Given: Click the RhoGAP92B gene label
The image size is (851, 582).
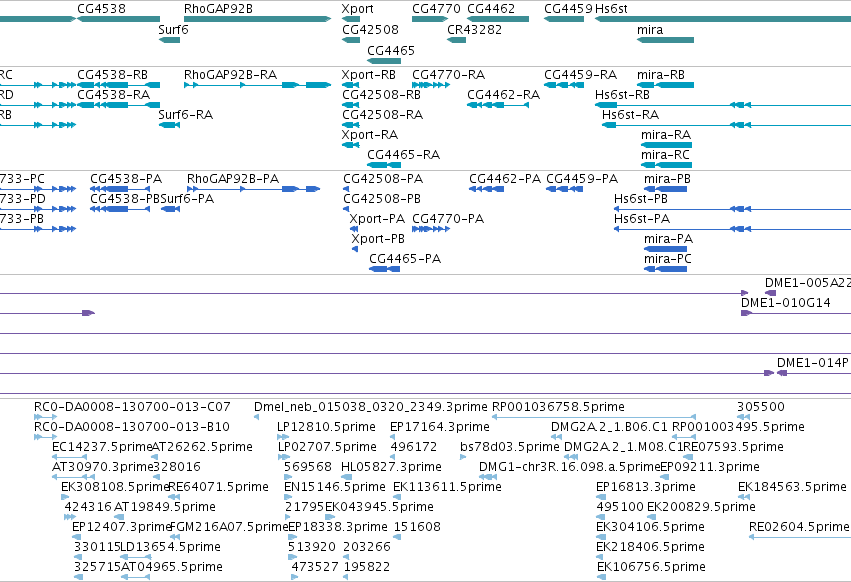Looking at the screenshot, I should [218, 9].
